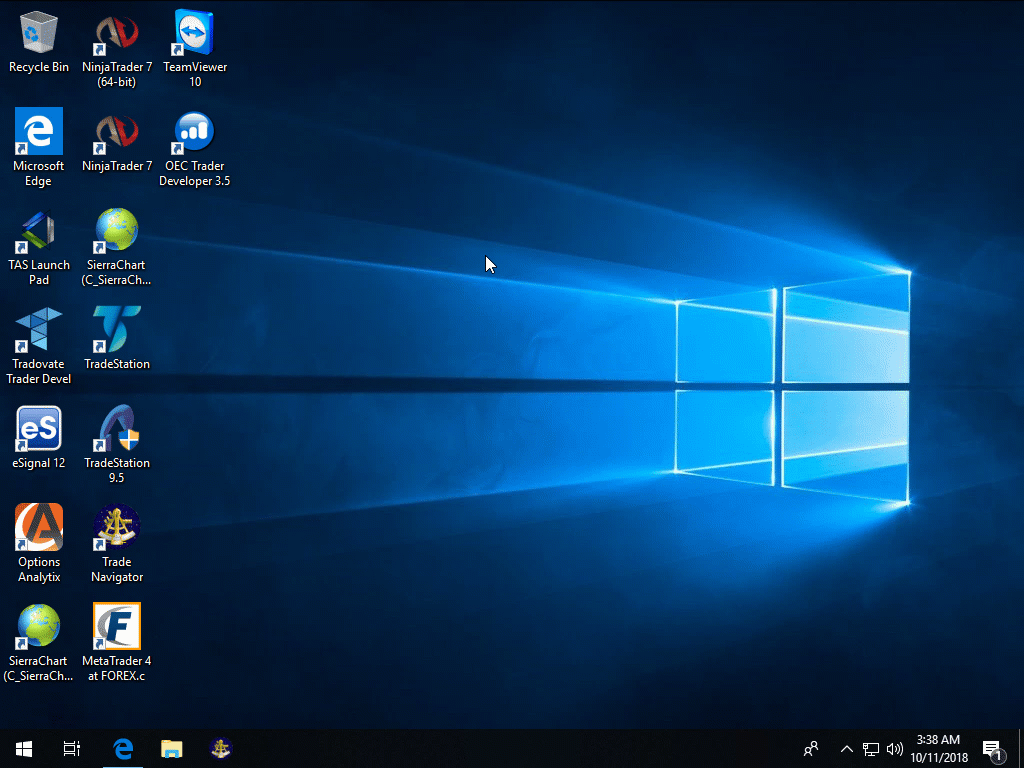This screenshot has width=1024, height=768.
Task: Select the Tradovate Trader Devel shortcut
Action: (x=39, y=347)
